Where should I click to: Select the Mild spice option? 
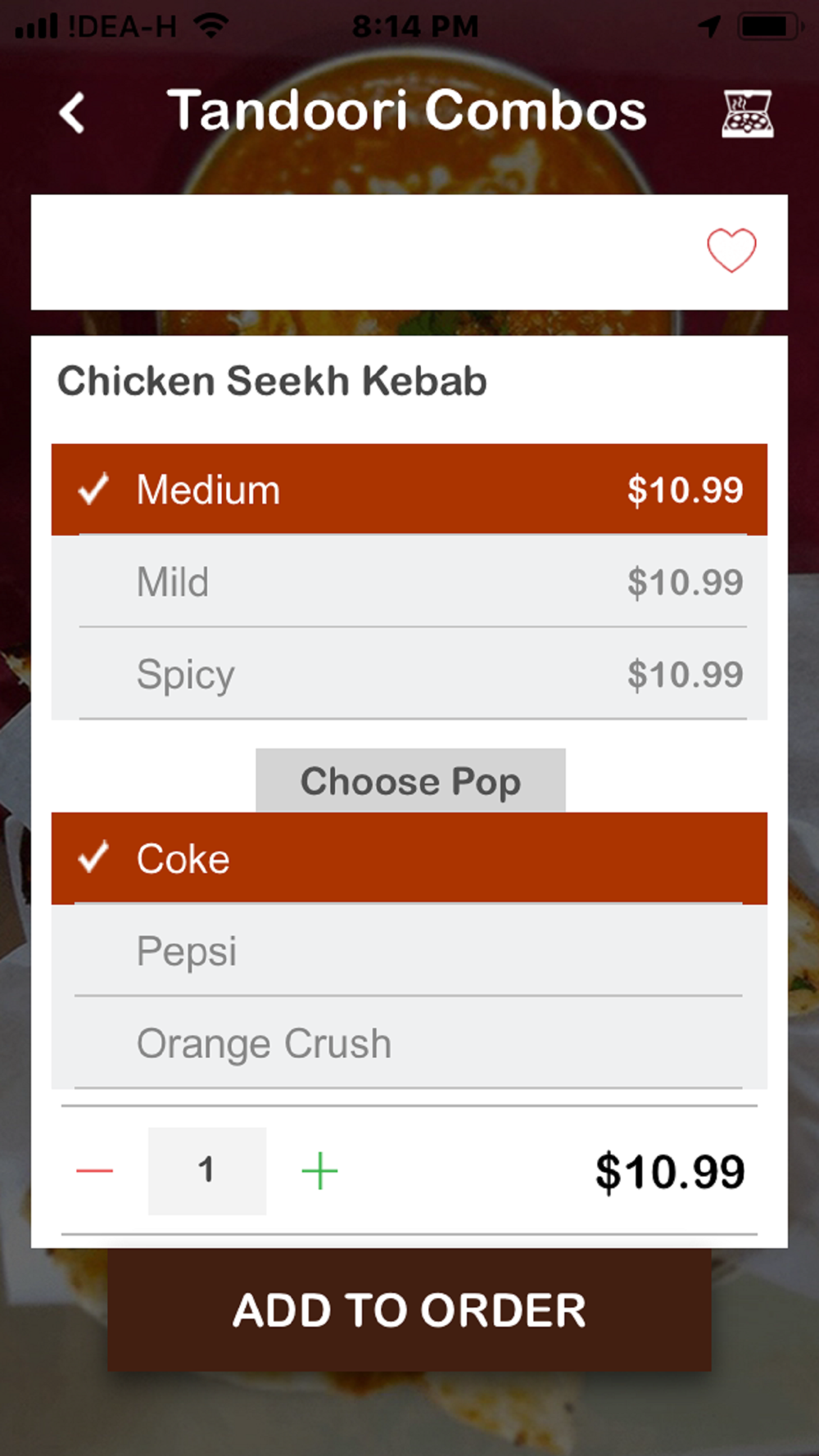point(409,581)
